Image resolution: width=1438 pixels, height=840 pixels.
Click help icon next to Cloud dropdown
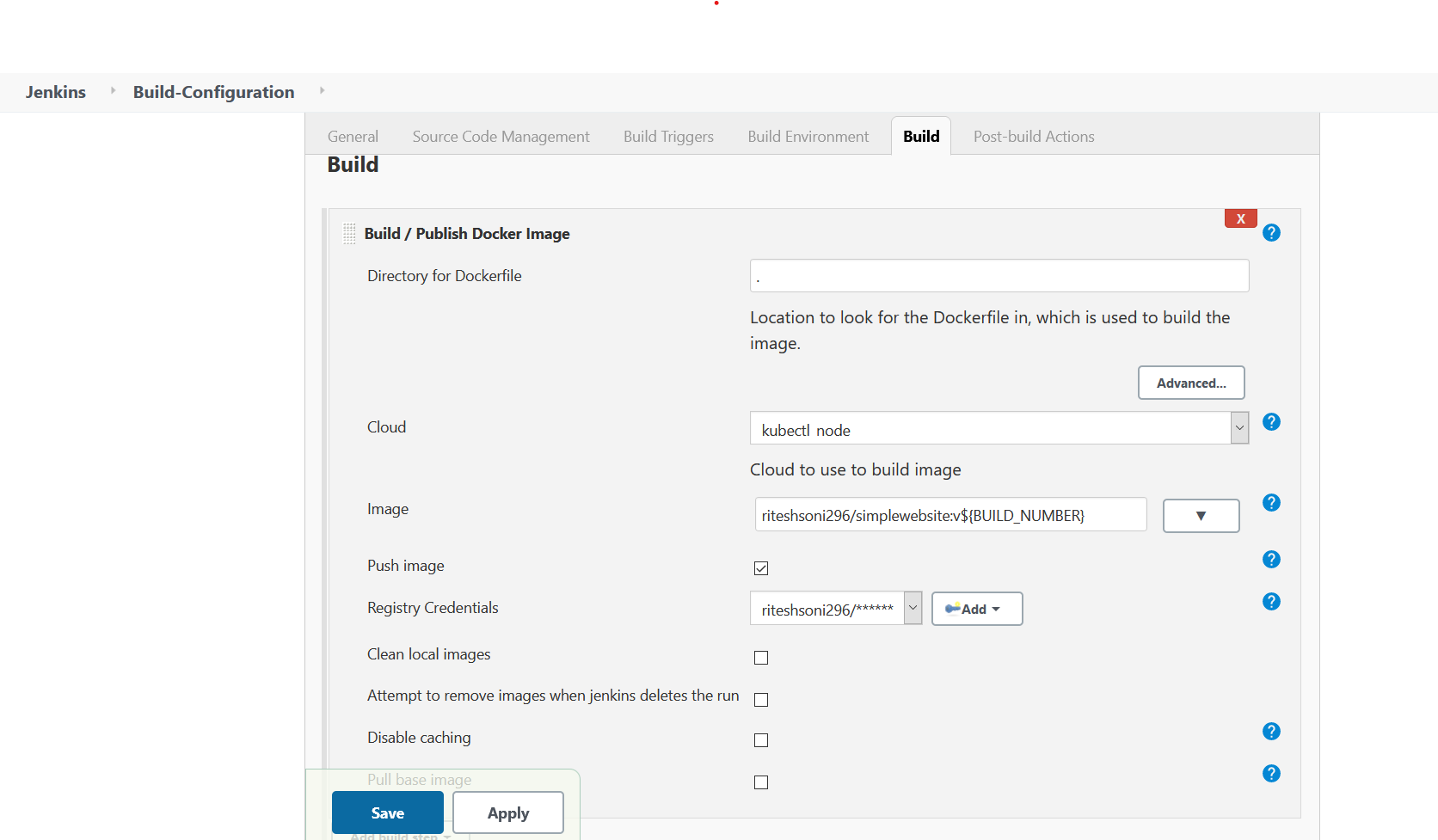[x=1271, y=422]
